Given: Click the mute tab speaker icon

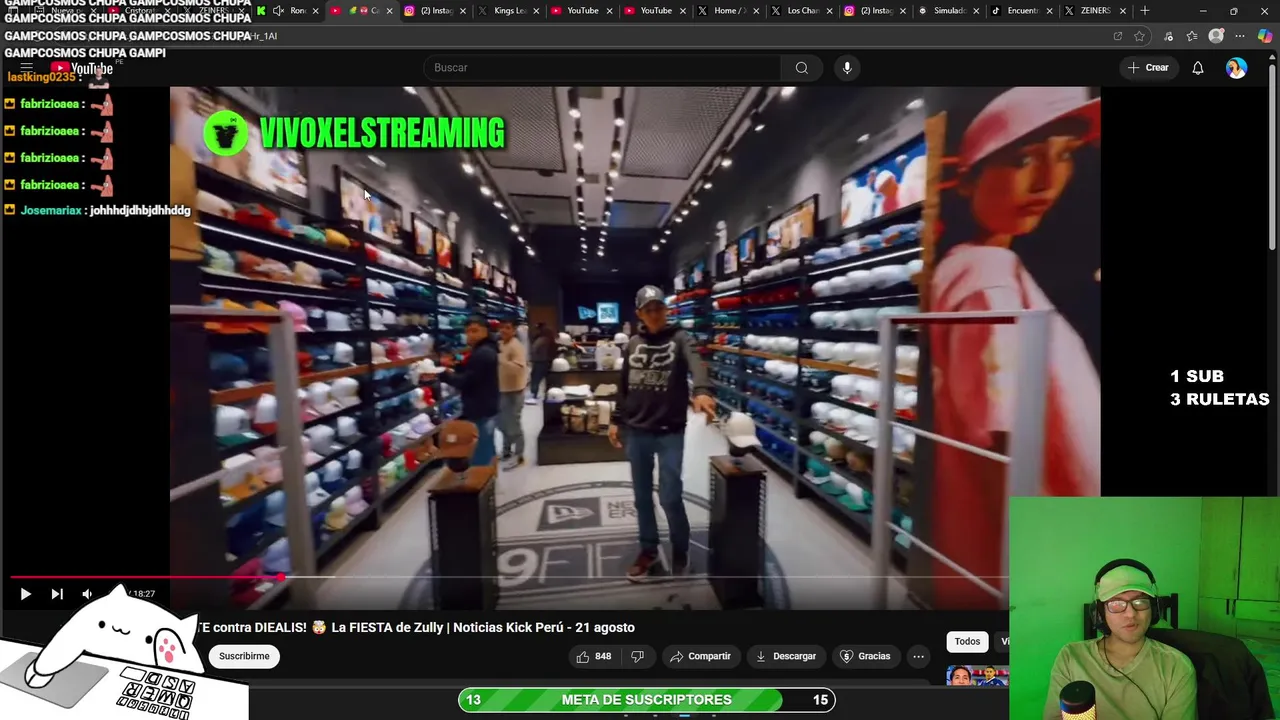Looking at the screenshot, I should (x=278, y=11).
